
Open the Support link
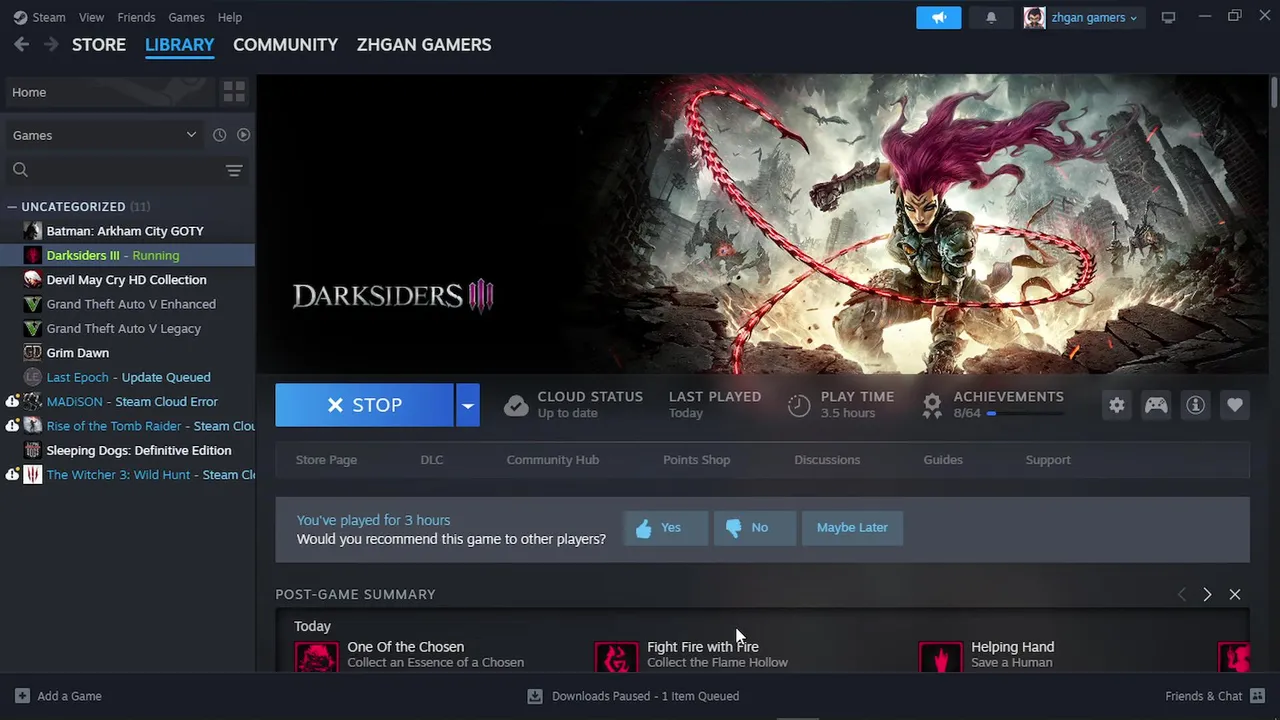tap(1048, 460)
